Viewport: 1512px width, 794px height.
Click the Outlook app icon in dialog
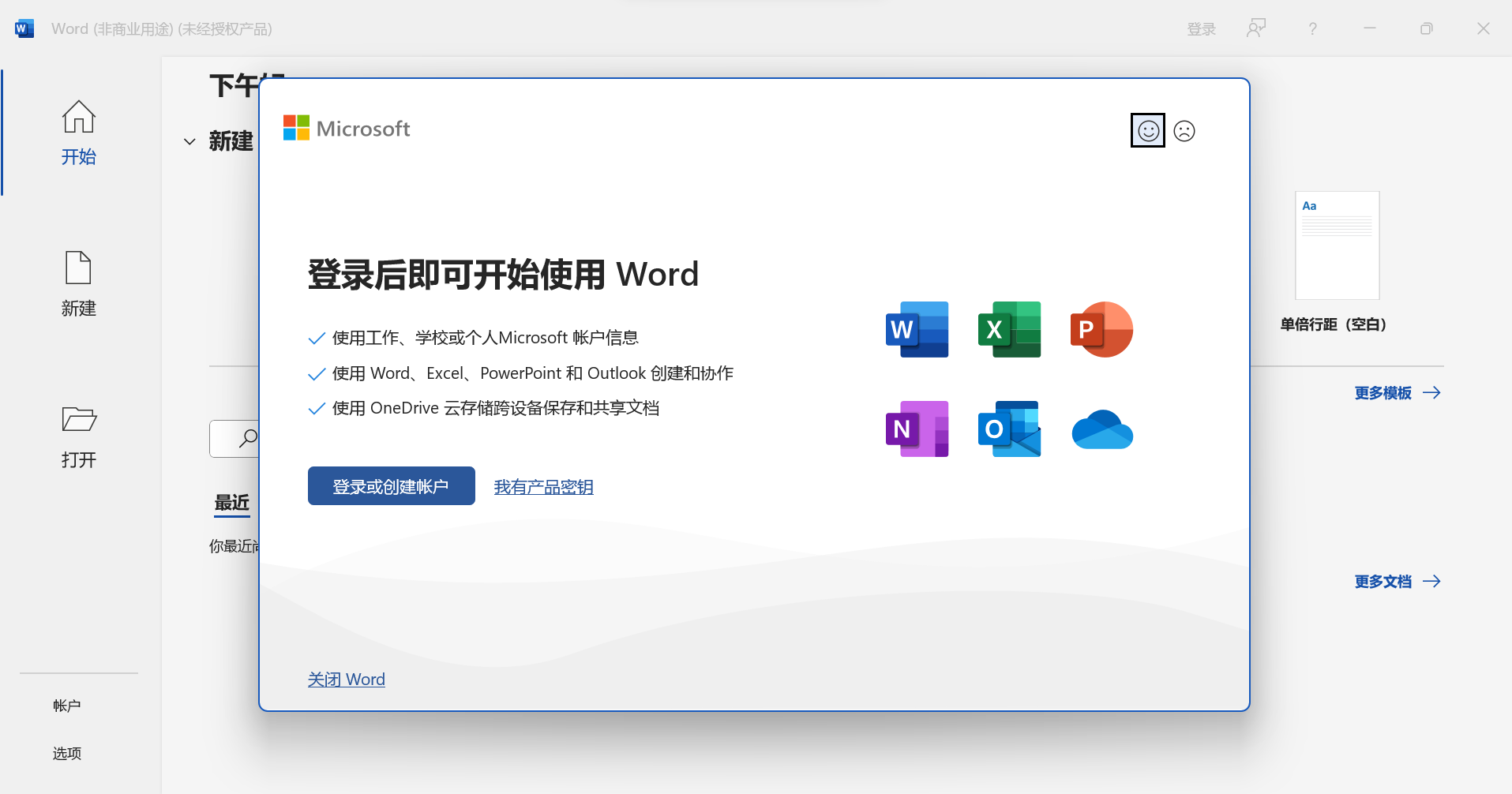click(1009, 429)
